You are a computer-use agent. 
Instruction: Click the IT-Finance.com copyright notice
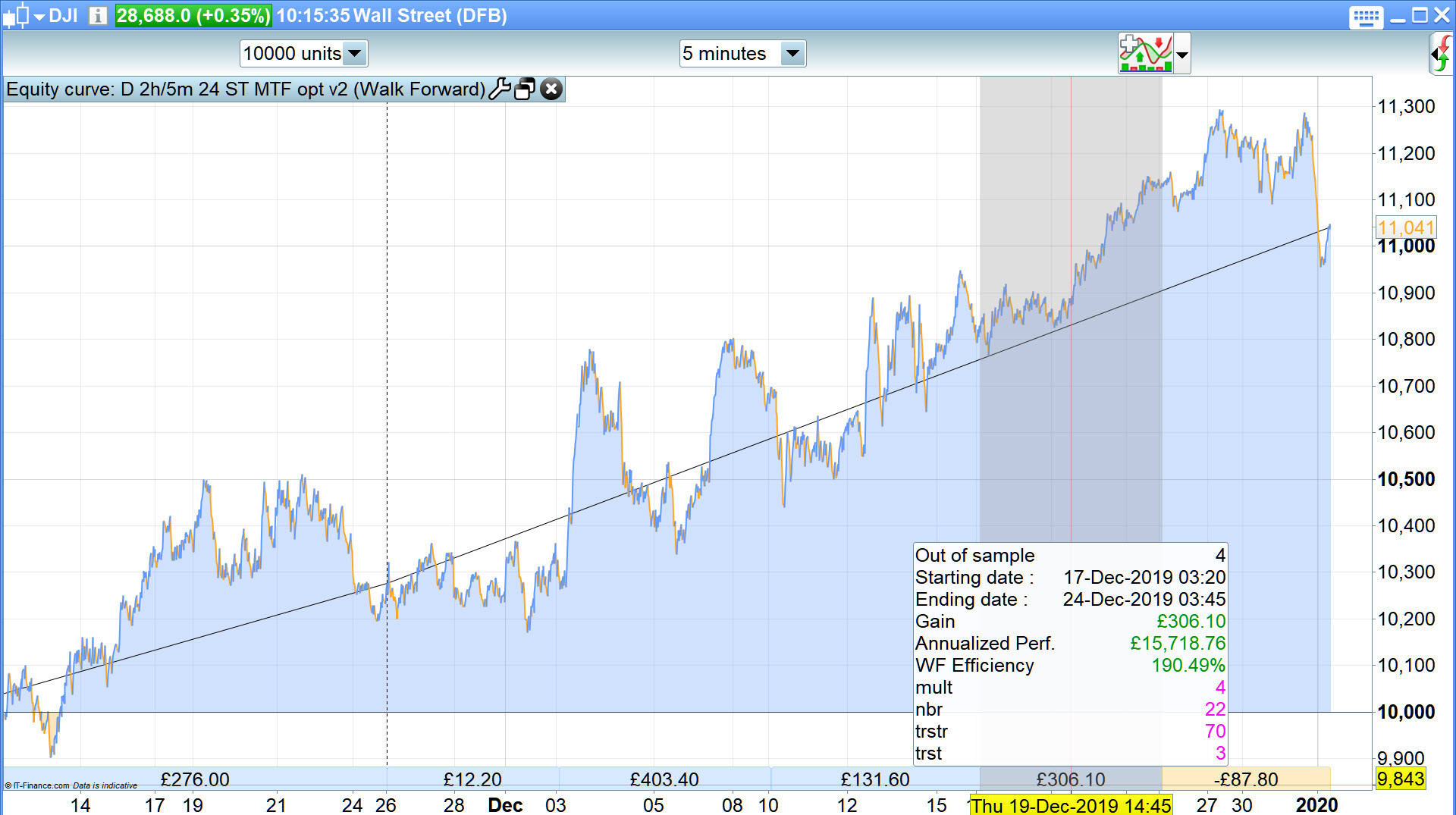tap(71, 785)
